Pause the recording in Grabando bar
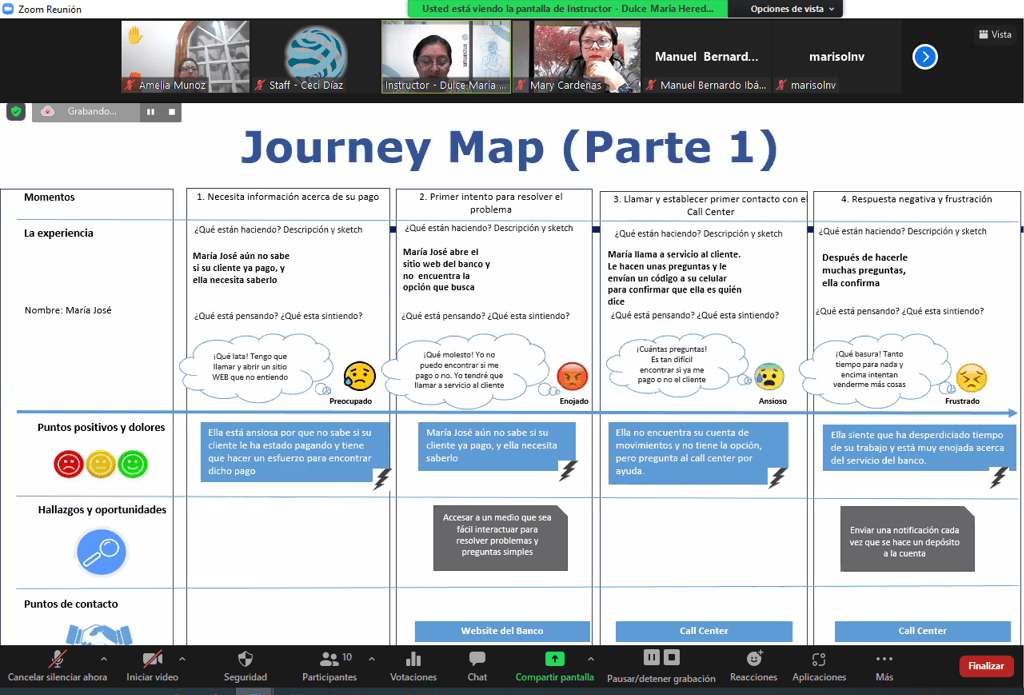Screen dimensions: 1024x695 click(151, 112)
